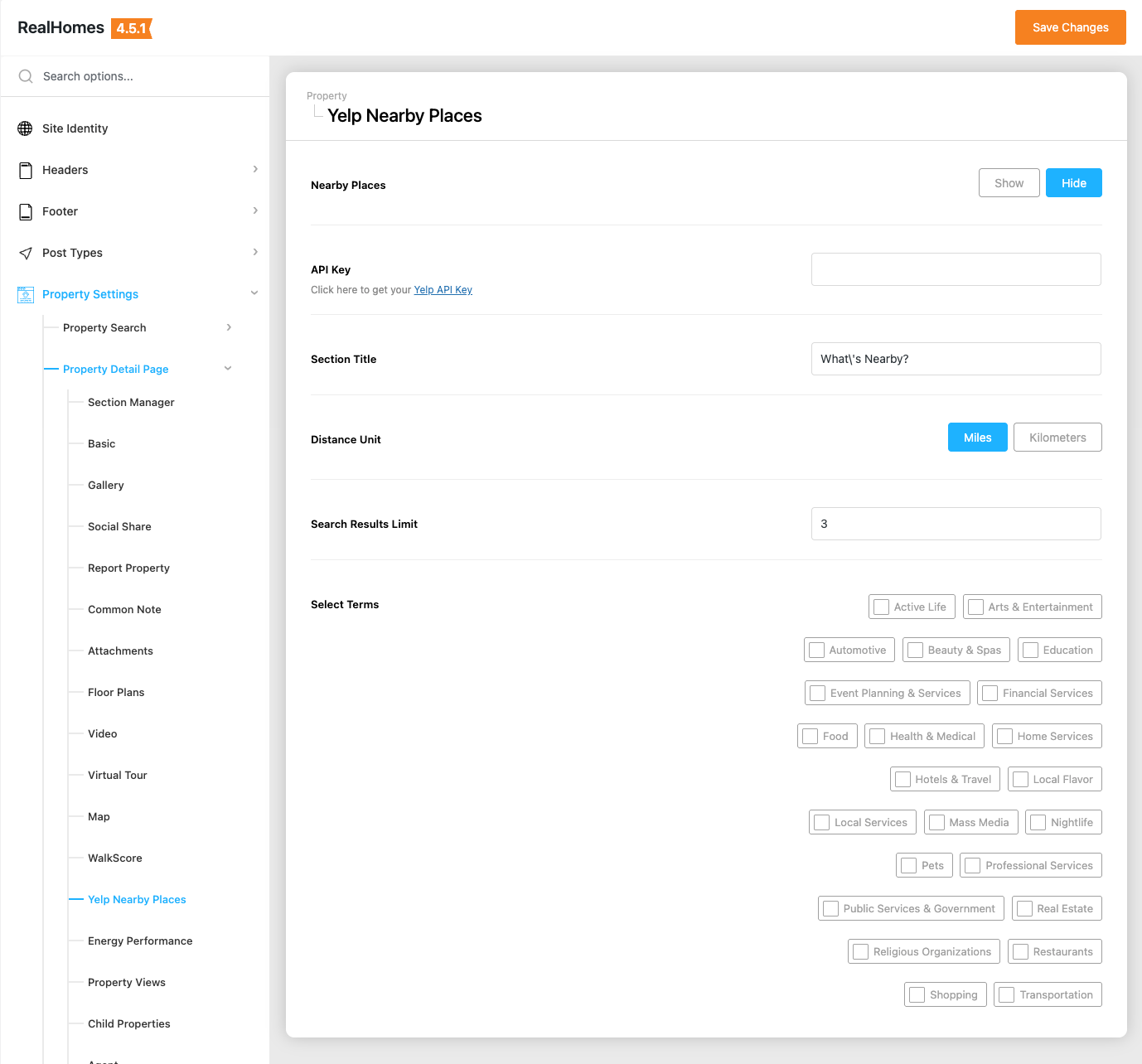Image resolution: width=1142 pixels, height=1064 pixels.
Task: Open the WalkScore settings
Action: (x=115, y=858)
